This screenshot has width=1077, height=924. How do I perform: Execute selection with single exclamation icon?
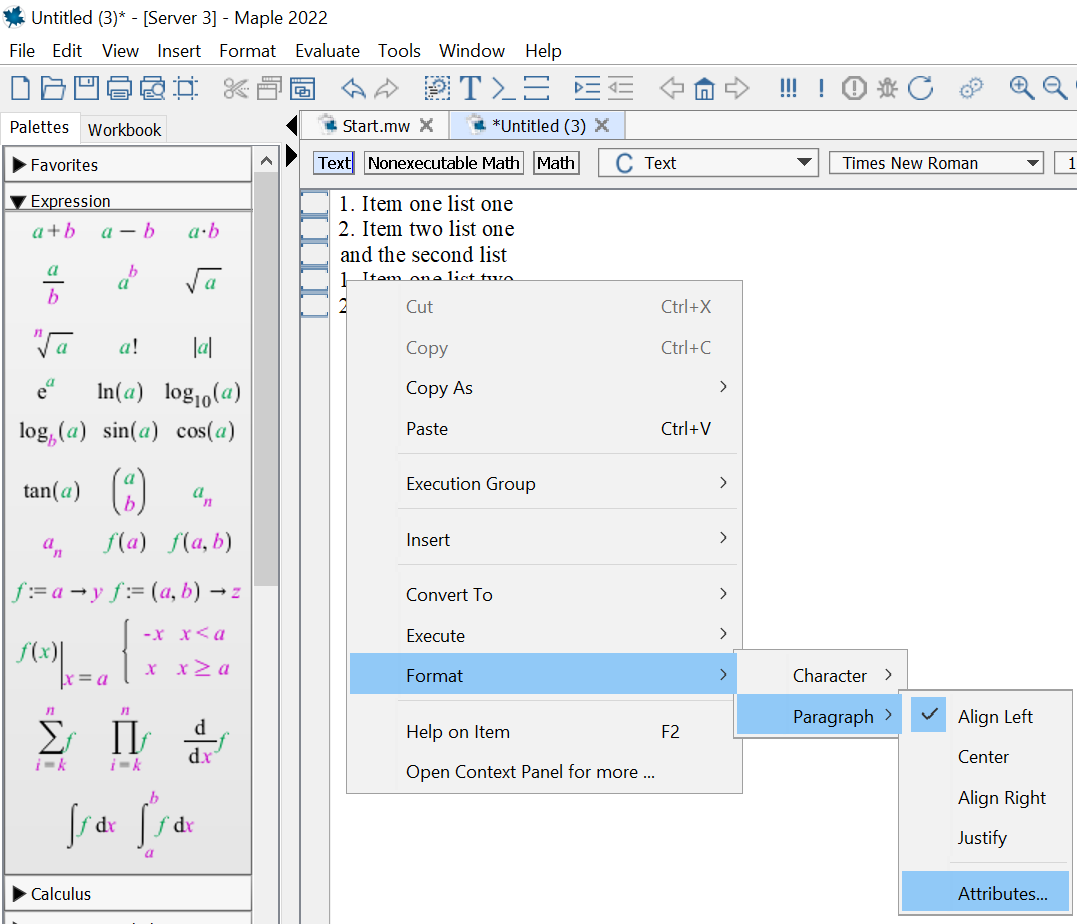pyautogui.click(x=821, y=88)
